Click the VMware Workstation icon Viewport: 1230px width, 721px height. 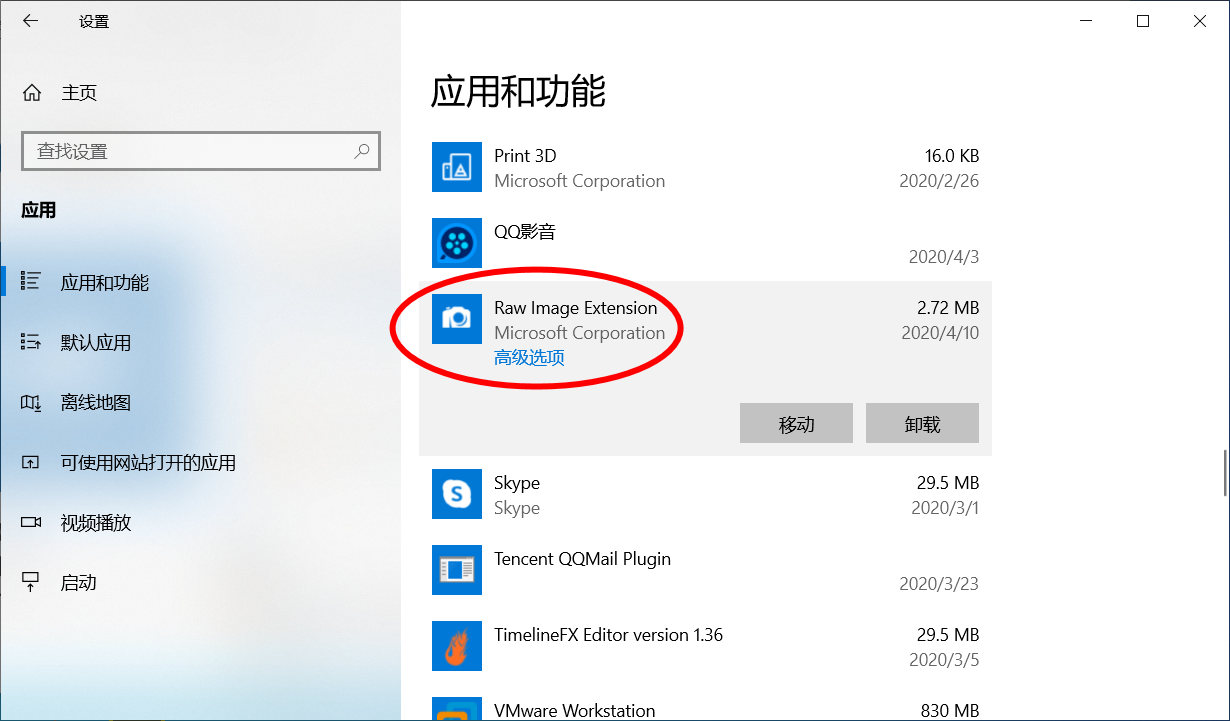click(457, 709)
